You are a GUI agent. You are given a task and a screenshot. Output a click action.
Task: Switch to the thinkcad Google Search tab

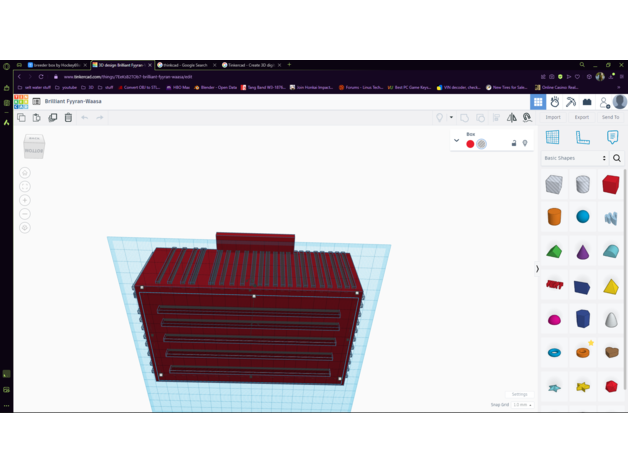(186, 65)
